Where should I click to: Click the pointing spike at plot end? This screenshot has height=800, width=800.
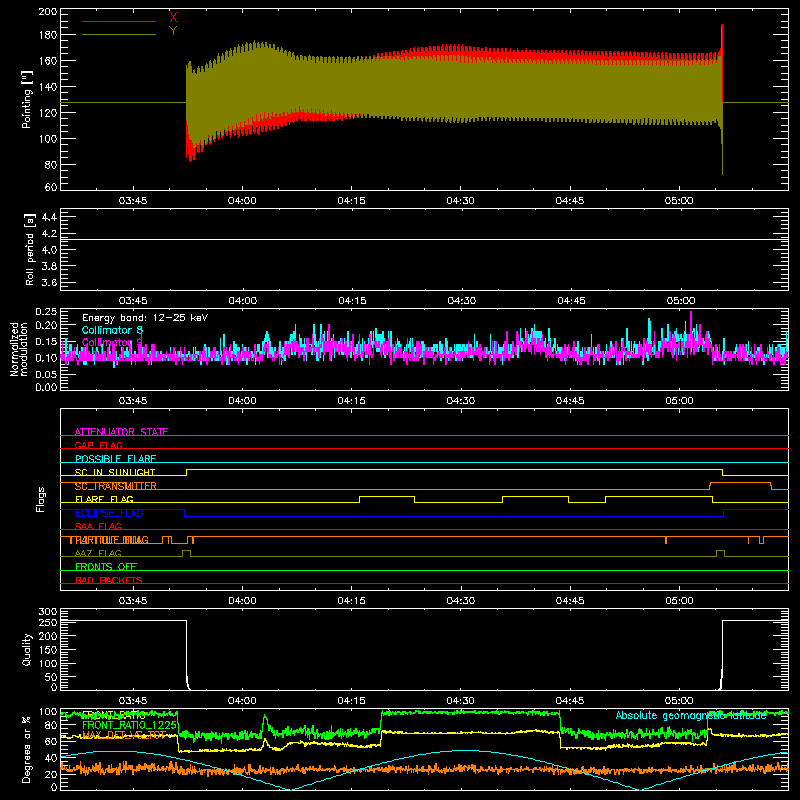[x=722, y=99]
